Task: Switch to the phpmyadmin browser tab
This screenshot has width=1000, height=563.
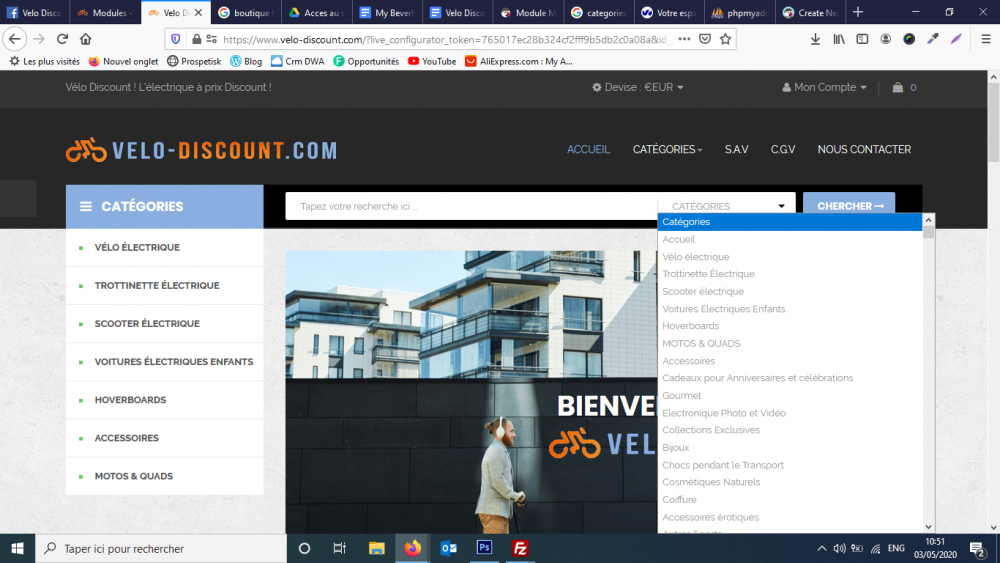Action: pos(740,12)
